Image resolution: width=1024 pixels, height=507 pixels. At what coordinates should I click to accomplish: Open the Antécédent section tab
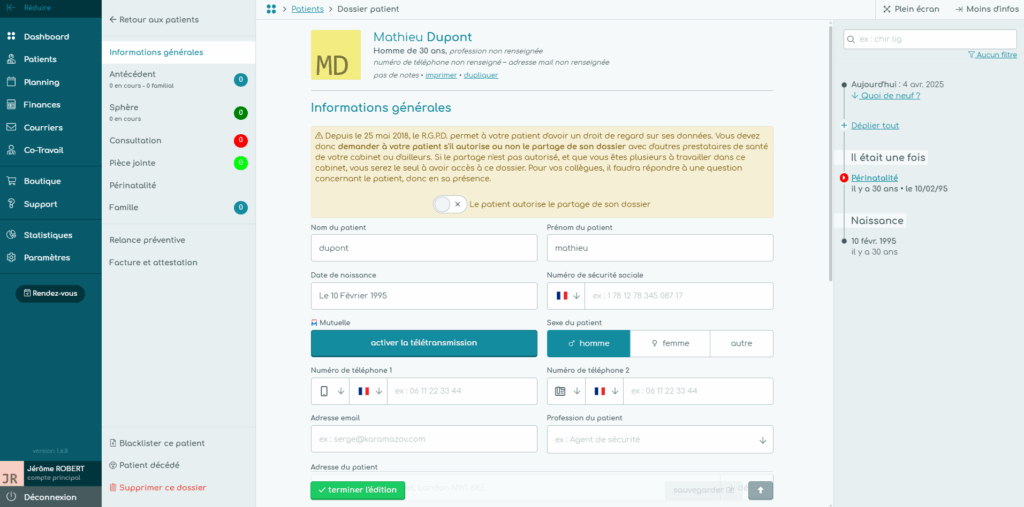pos(132,74)
